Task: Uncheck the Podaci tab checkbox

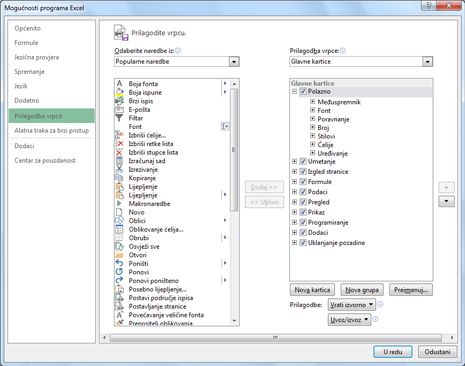Action: click(x=303, y=192)
